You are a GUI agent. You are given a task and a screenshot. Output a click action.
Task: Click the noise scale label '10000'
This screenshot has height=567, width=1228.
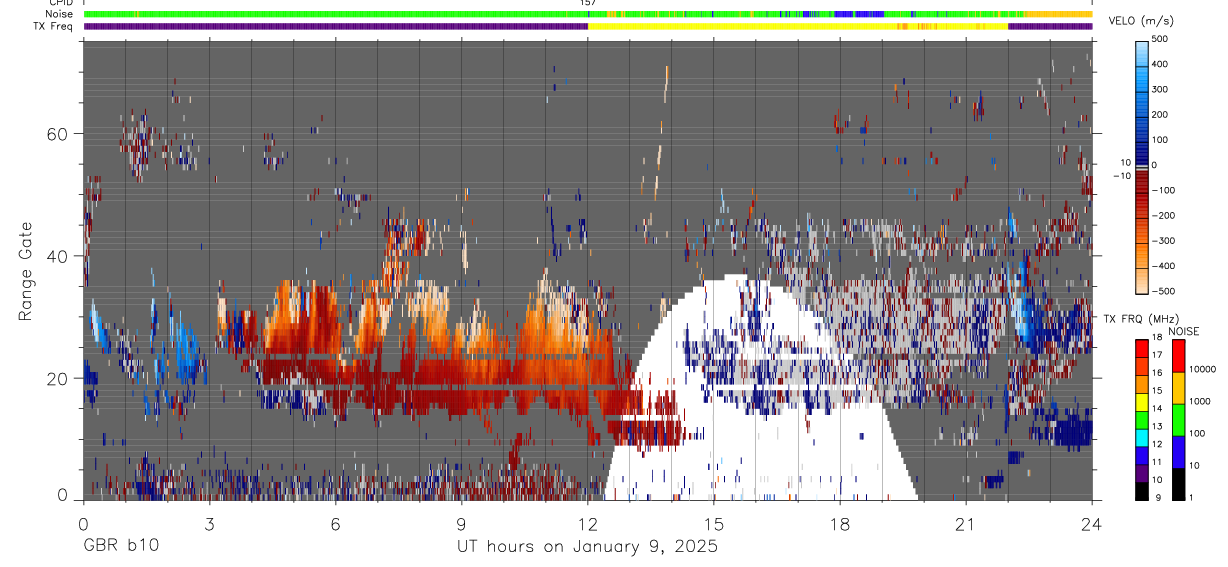(x=1204, y=369)
